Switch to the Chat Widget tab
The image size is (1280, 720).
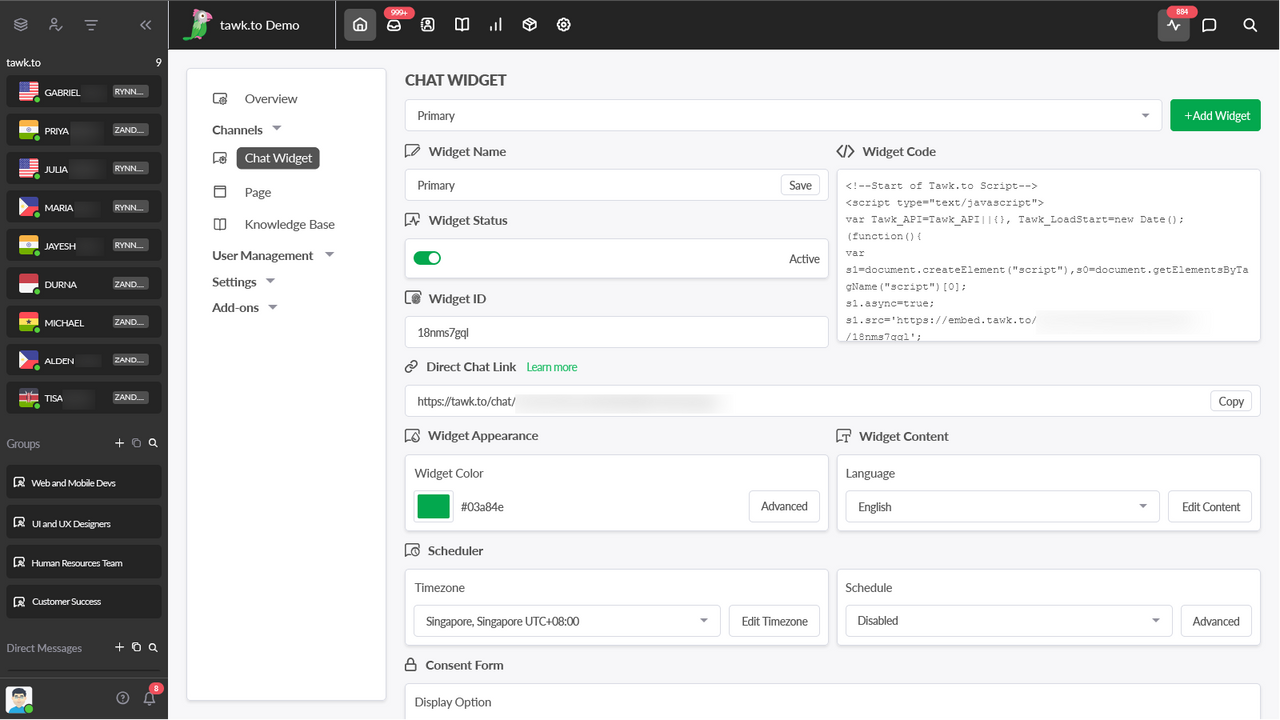click(x=277, y=157)
